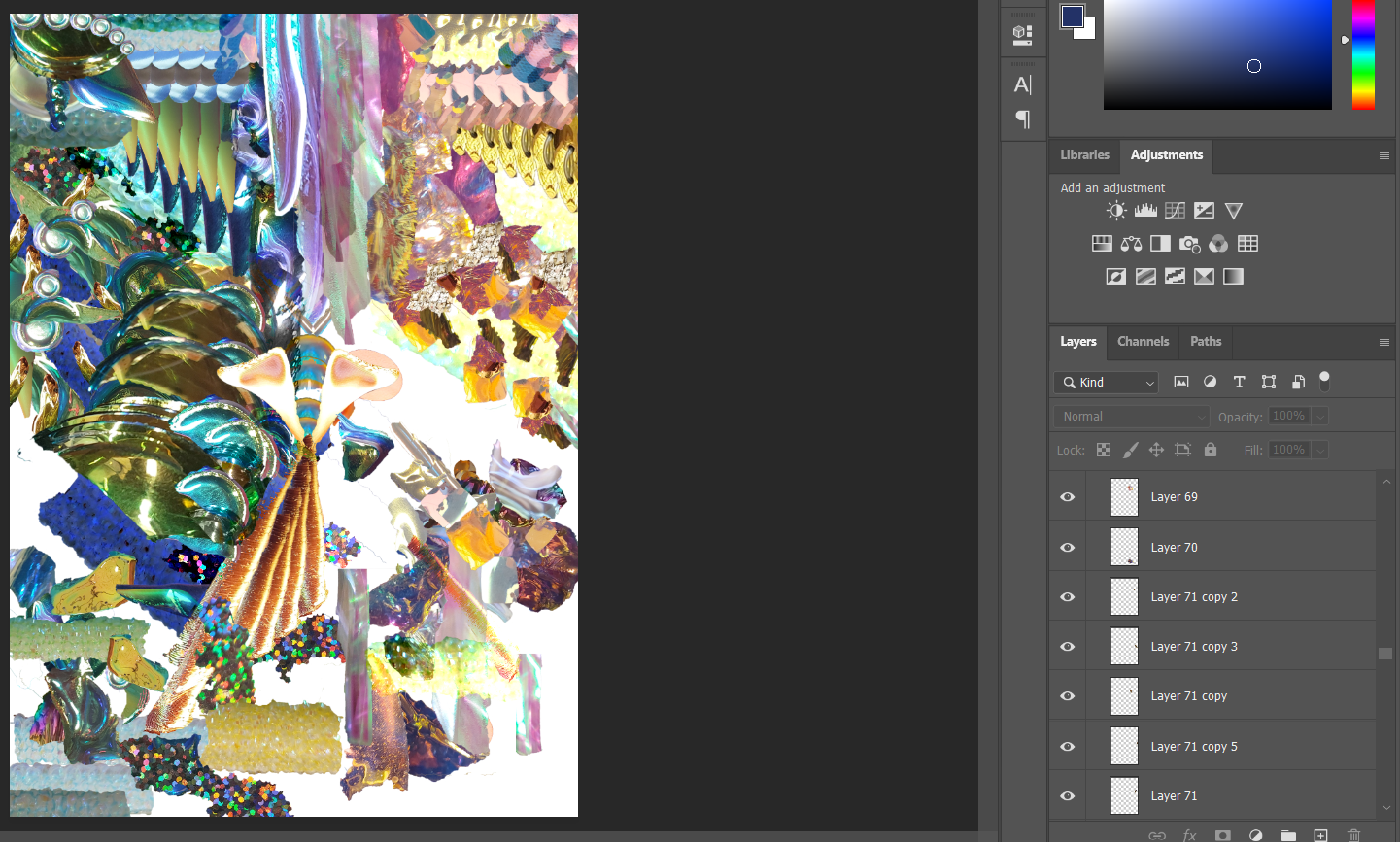Create a new layer group folder
Viewport: 1400px width, 842px height.
[1288, 835]
